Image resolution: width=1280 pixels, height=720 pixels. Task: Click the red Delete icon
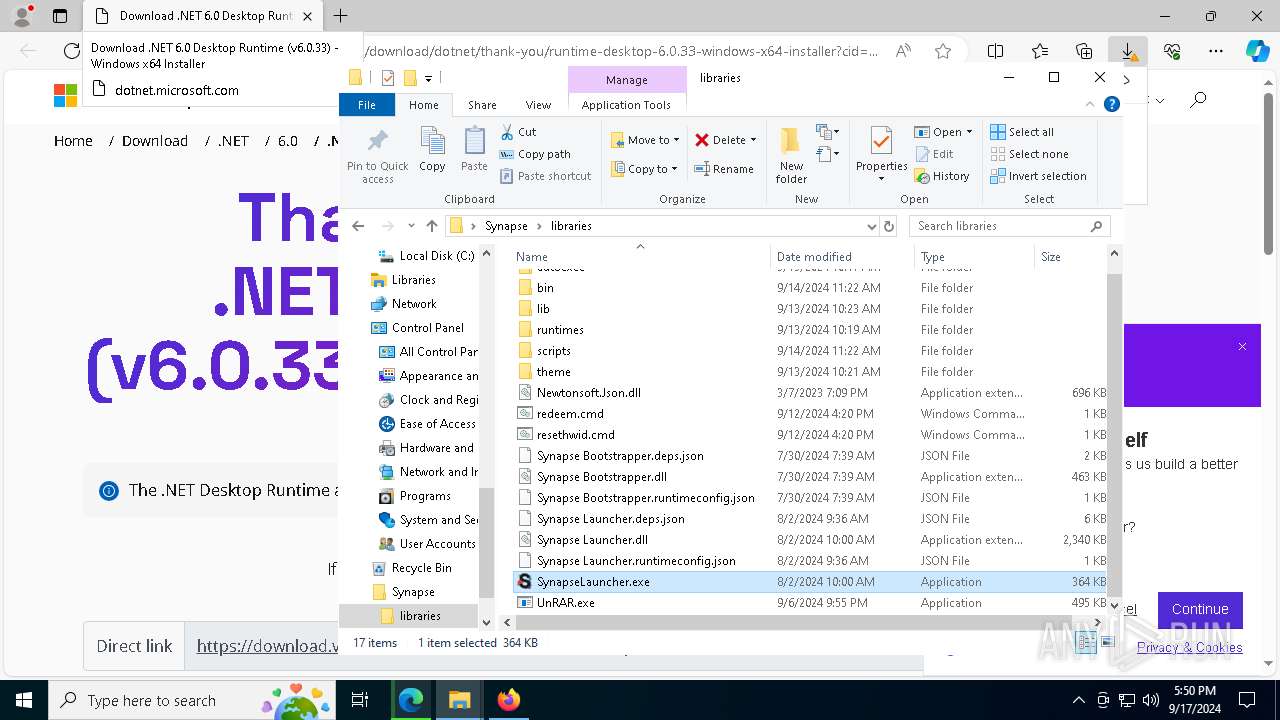coord(702,140)
